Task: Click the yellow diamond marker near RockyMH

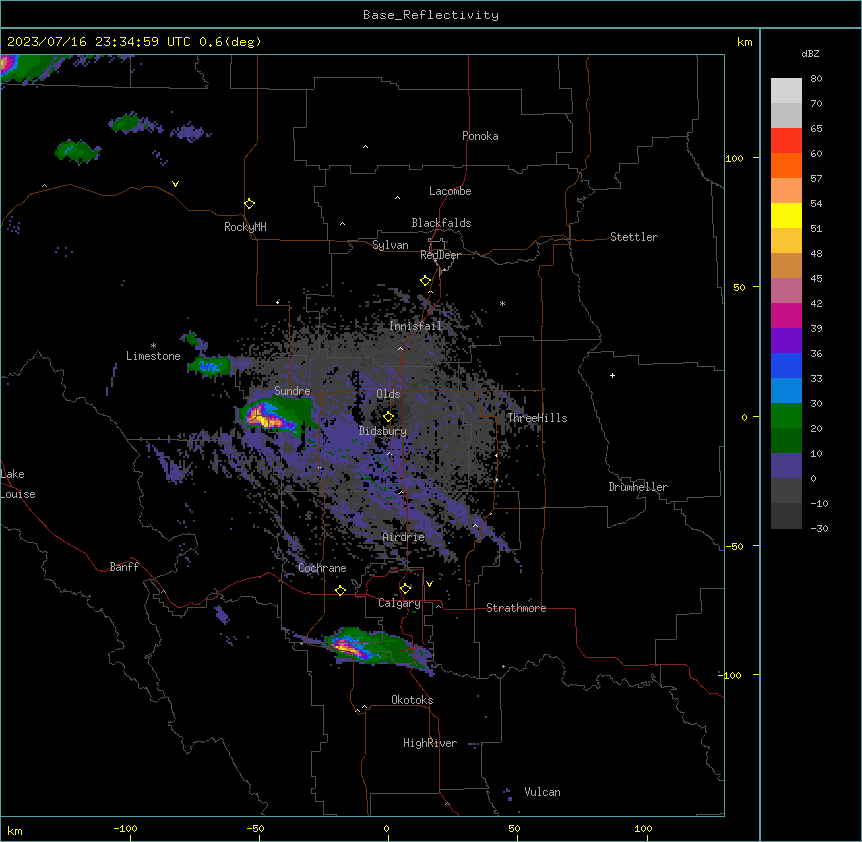Action: click(249, 204)
